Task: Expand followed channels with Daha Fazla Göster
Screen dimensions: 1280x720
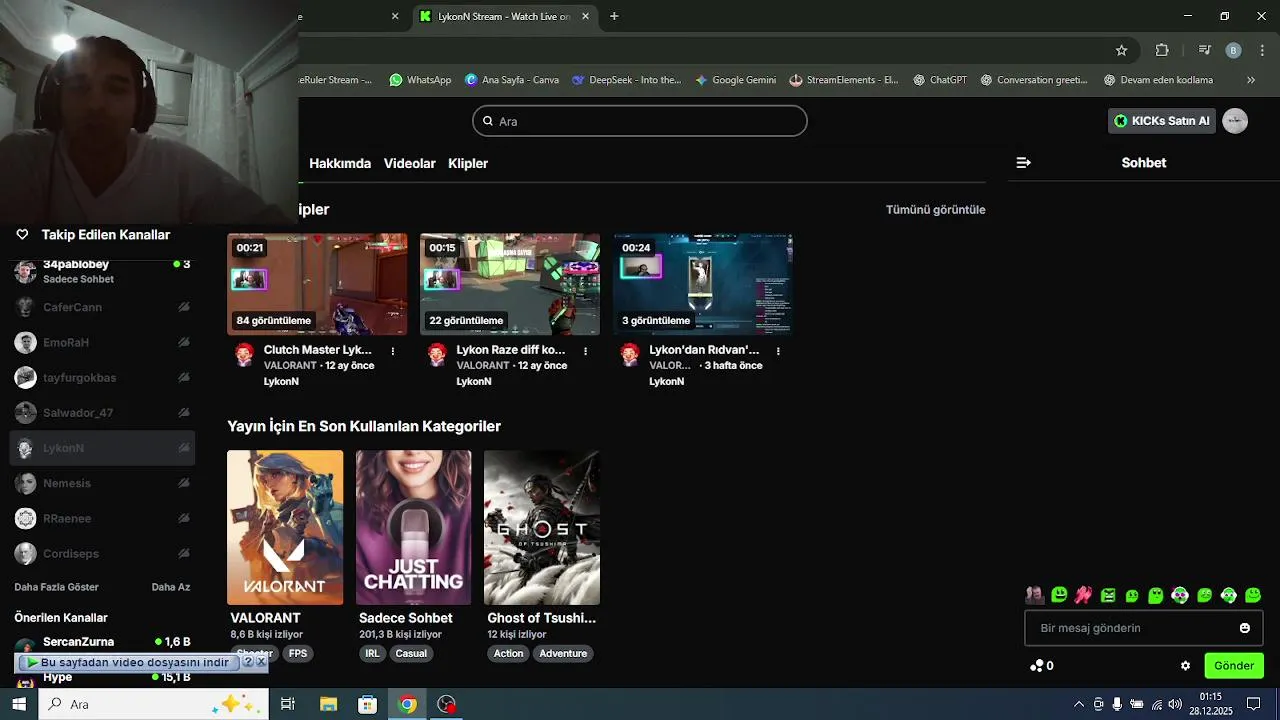Action: tap(57, 587)
